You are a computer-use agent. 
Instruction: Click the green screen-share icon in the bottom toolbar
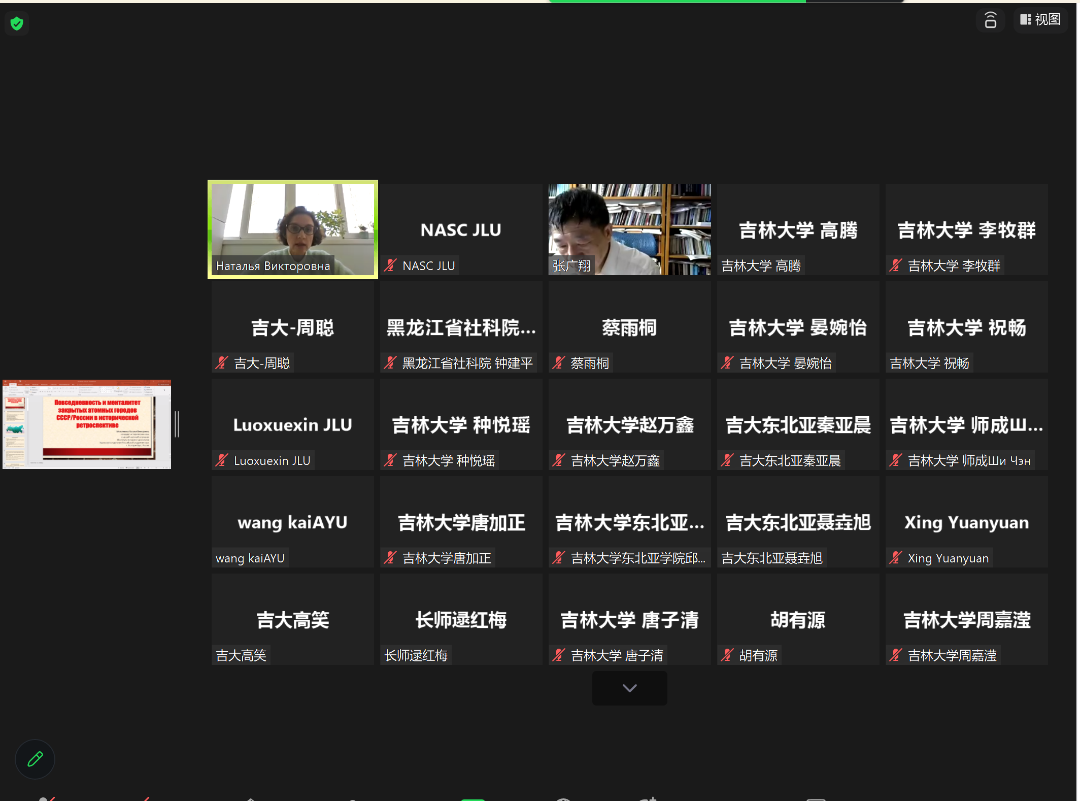(472, 797)
